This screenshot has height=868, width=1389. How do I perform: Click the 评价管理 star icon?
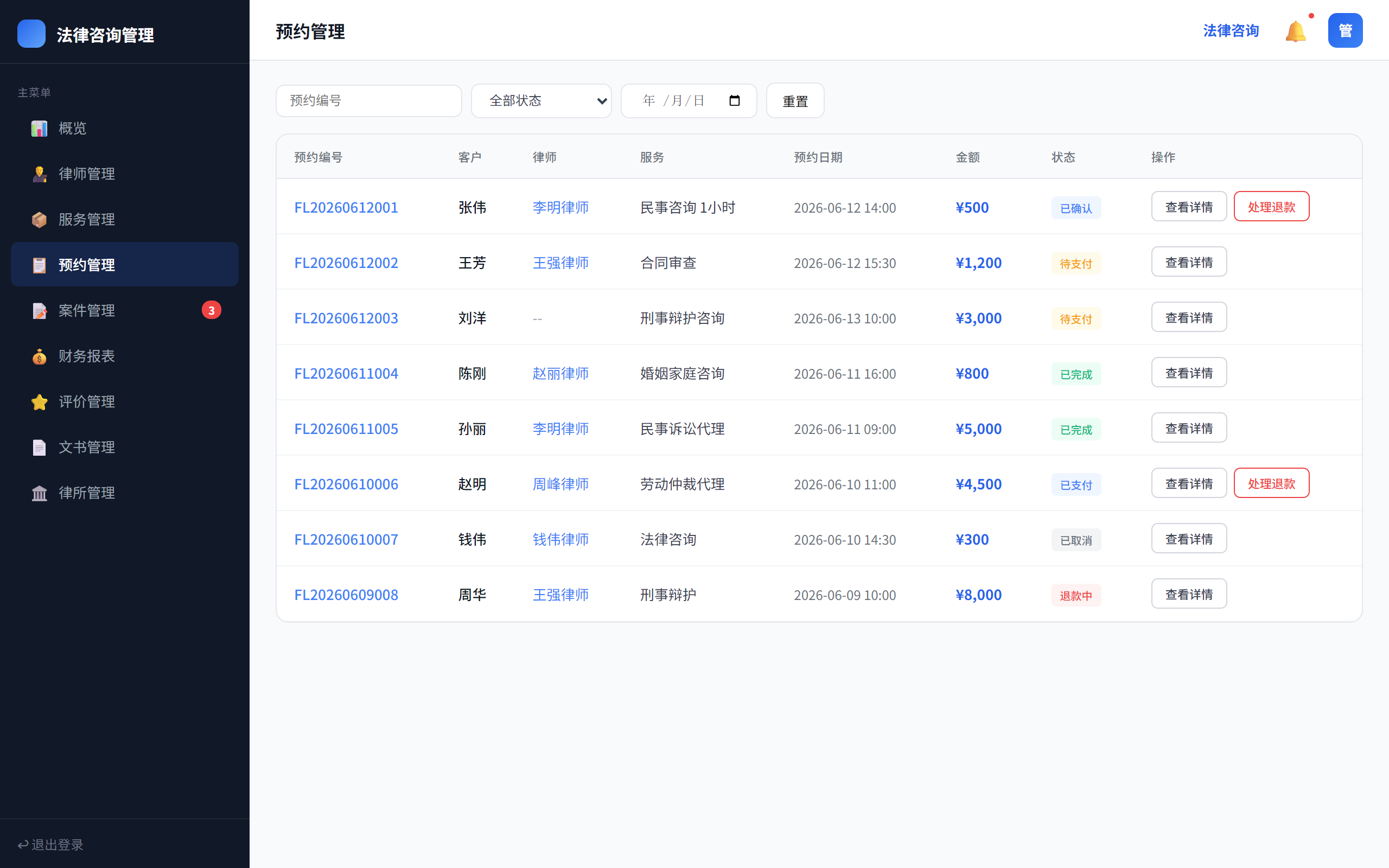pos(39,402)
